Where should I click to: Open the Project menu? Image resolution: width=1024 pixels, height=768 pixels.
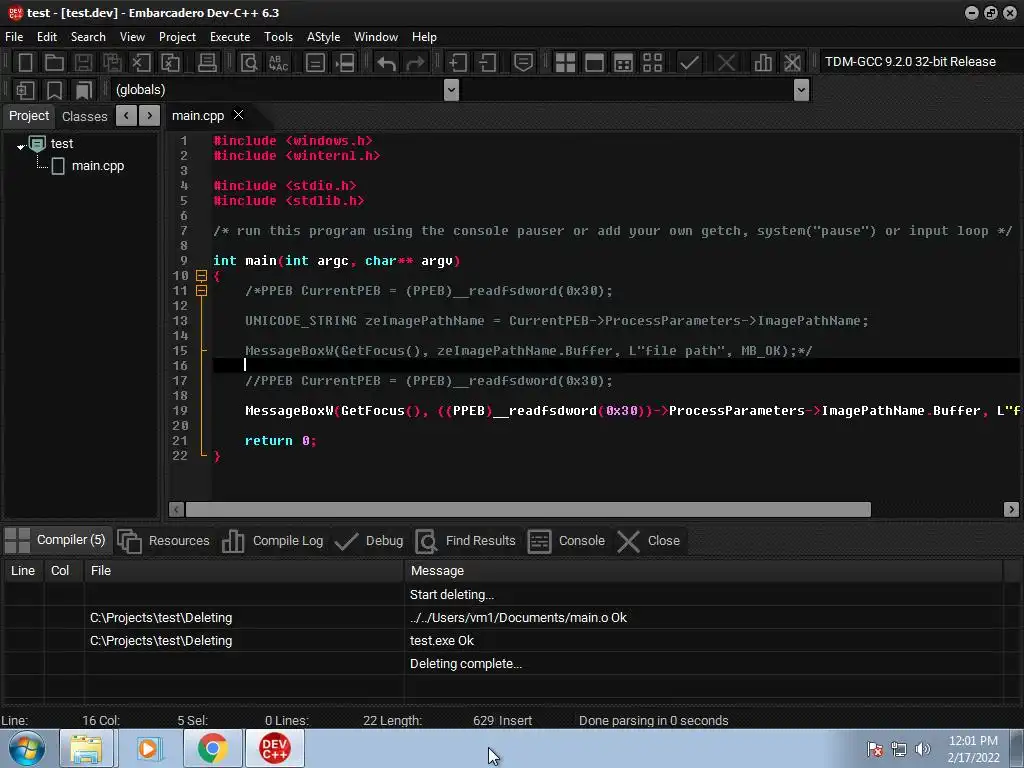click(177, 37)
